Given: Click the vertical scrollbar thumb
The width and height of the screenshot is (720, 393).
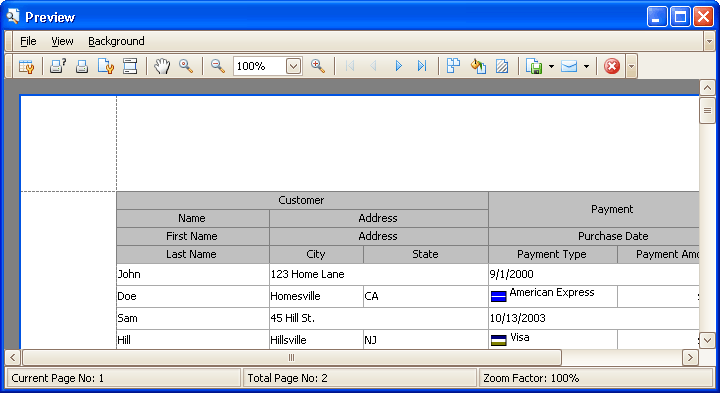Looking at the screenshot, I should click(x=707, y=110).
